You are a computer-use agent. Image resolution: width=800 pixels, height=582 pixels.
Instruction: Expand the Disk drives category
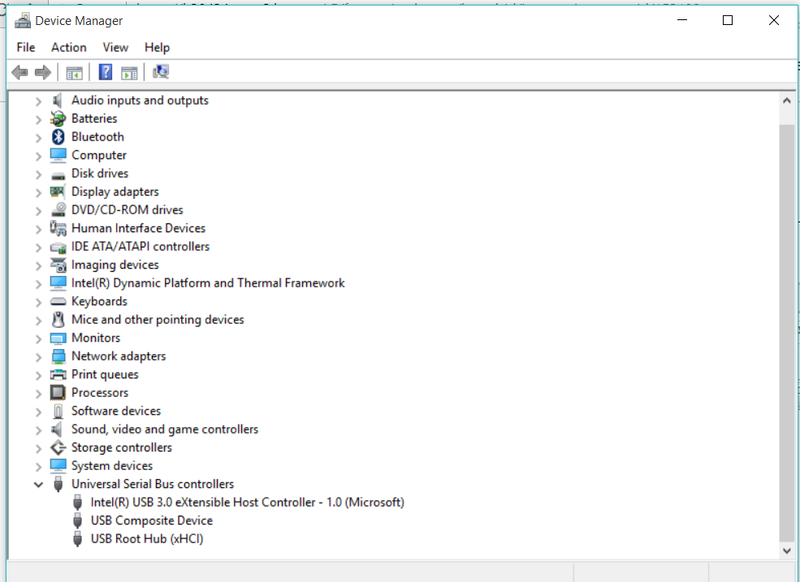tap(38, 174)
